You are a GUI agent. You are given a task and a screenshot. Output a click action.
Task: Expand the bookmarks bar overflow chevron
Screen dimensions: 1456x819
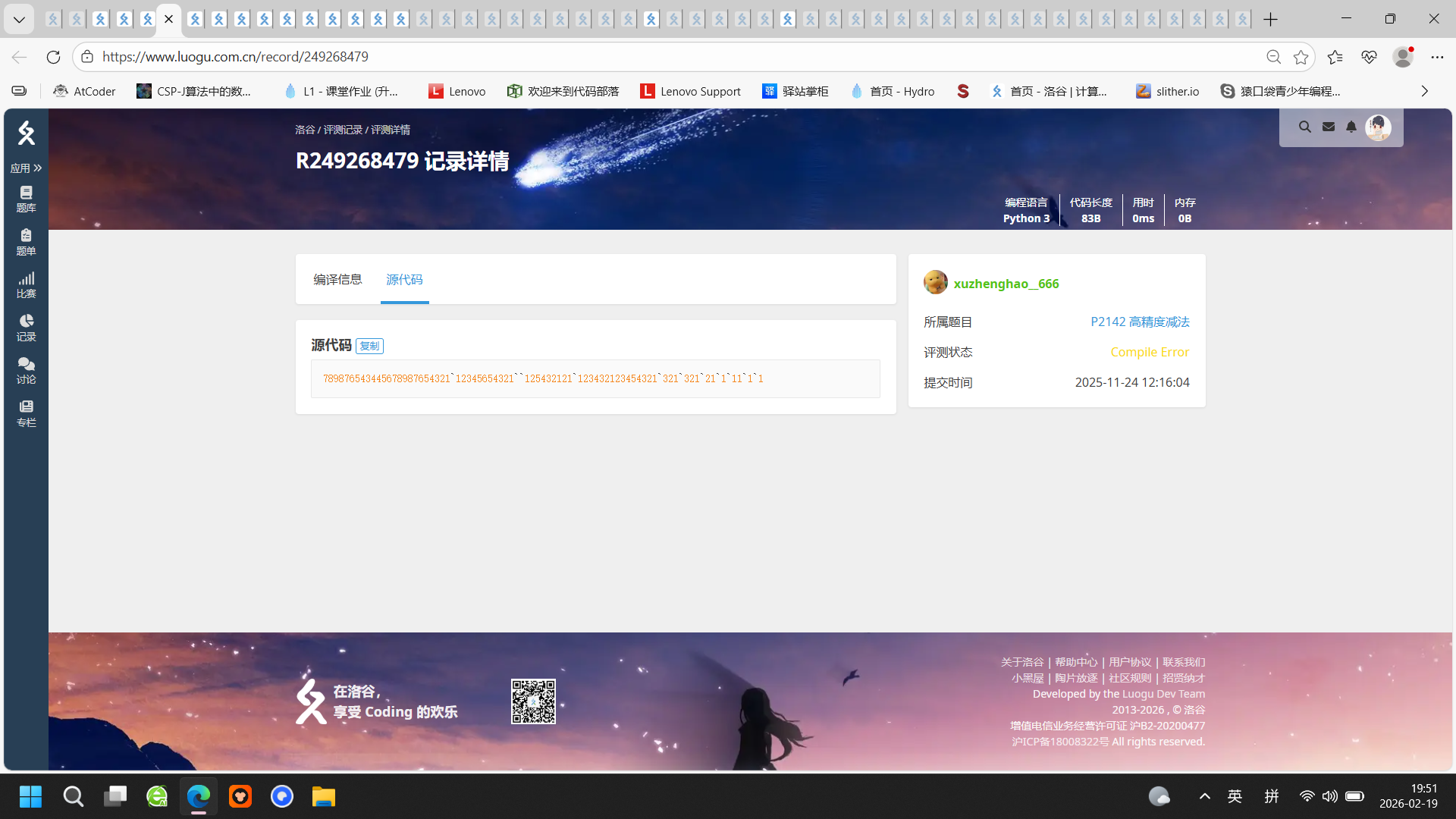(1424, 91)
